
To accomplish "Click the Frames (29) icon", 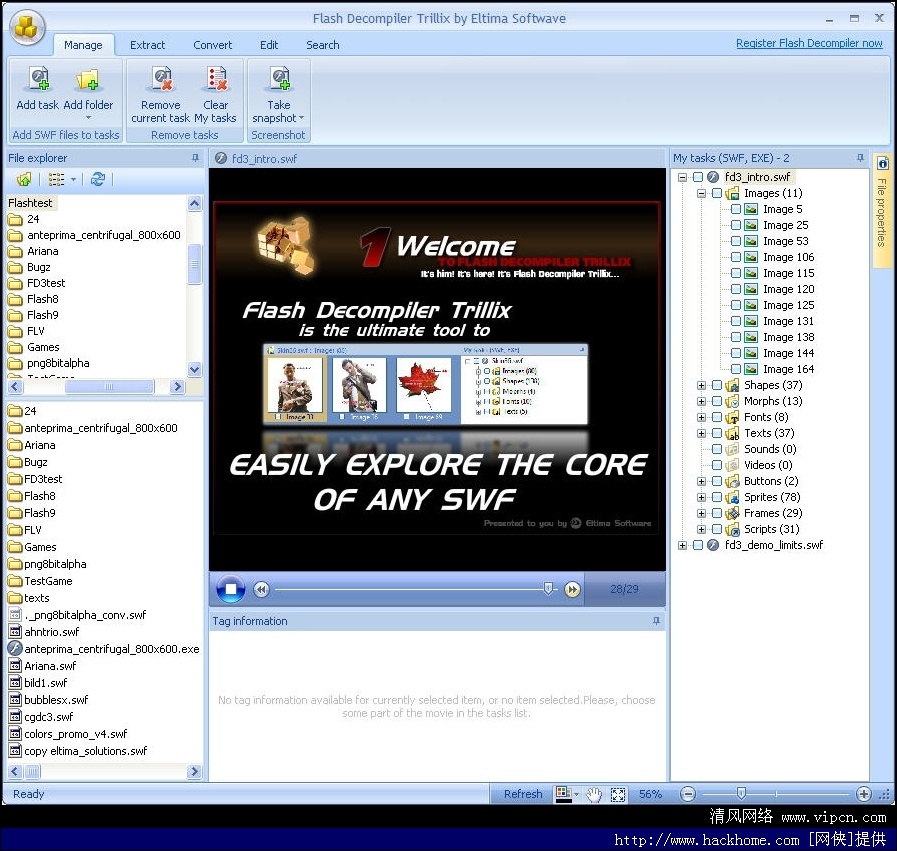I will (x=732, y=514).
